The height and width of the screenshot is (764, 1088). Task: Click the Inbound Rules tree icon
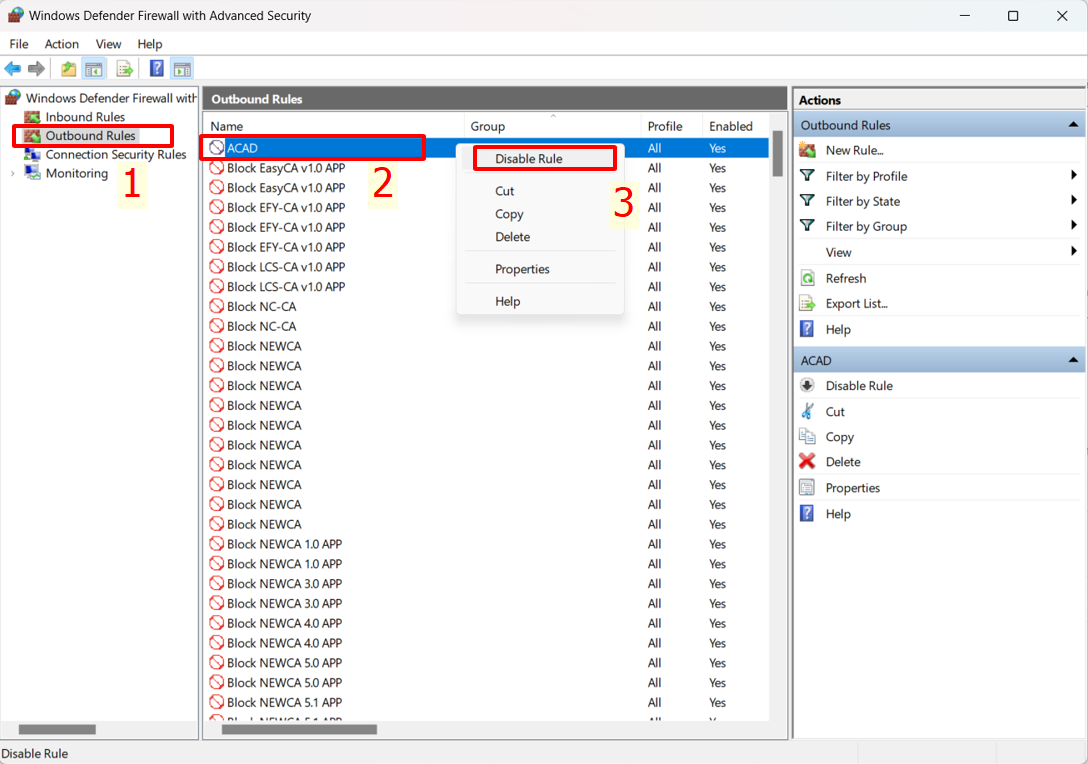click(32, 117)
